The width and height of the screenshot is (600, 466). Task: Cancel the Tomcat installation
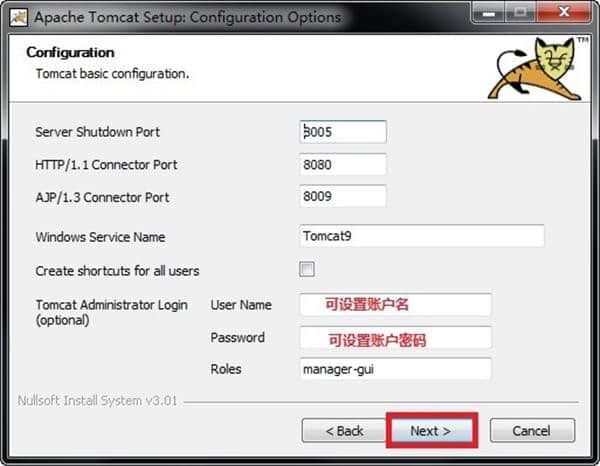531,431
